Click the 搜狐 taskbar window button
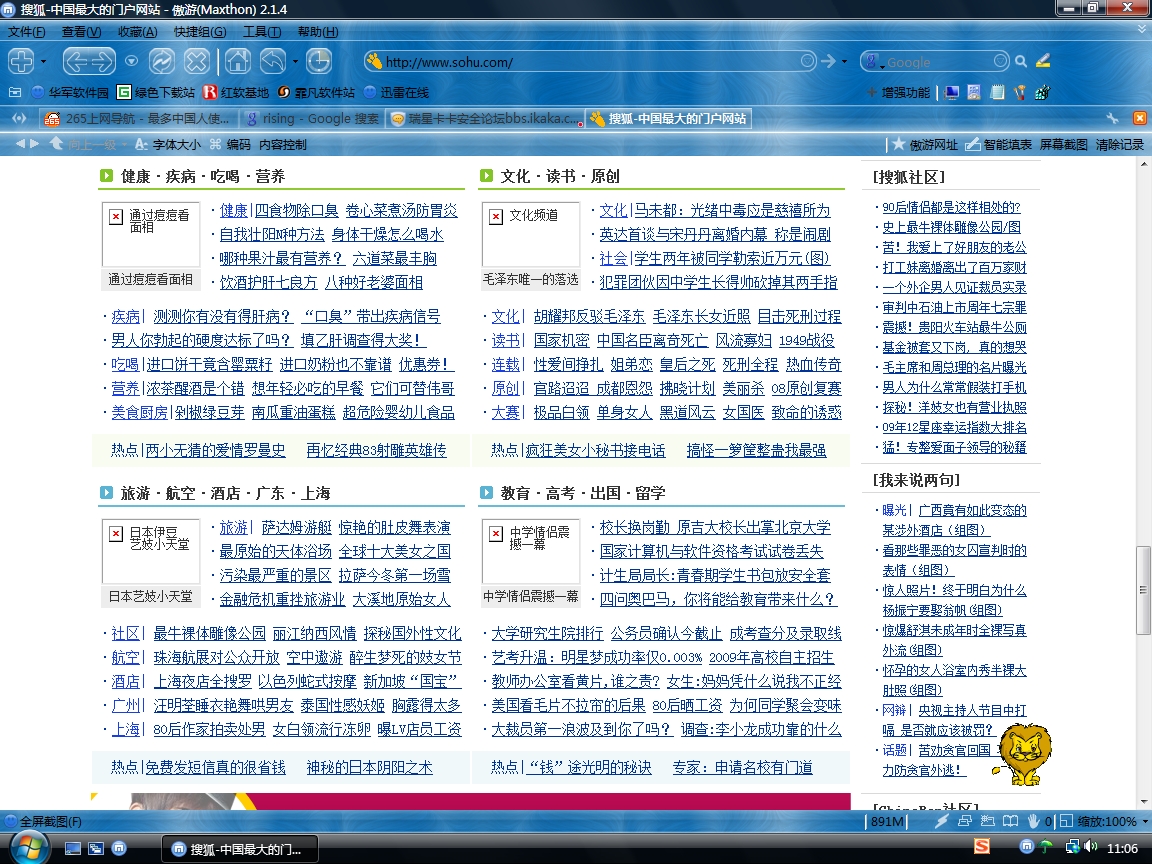1152x864 pixels. (x=240, y=849)
